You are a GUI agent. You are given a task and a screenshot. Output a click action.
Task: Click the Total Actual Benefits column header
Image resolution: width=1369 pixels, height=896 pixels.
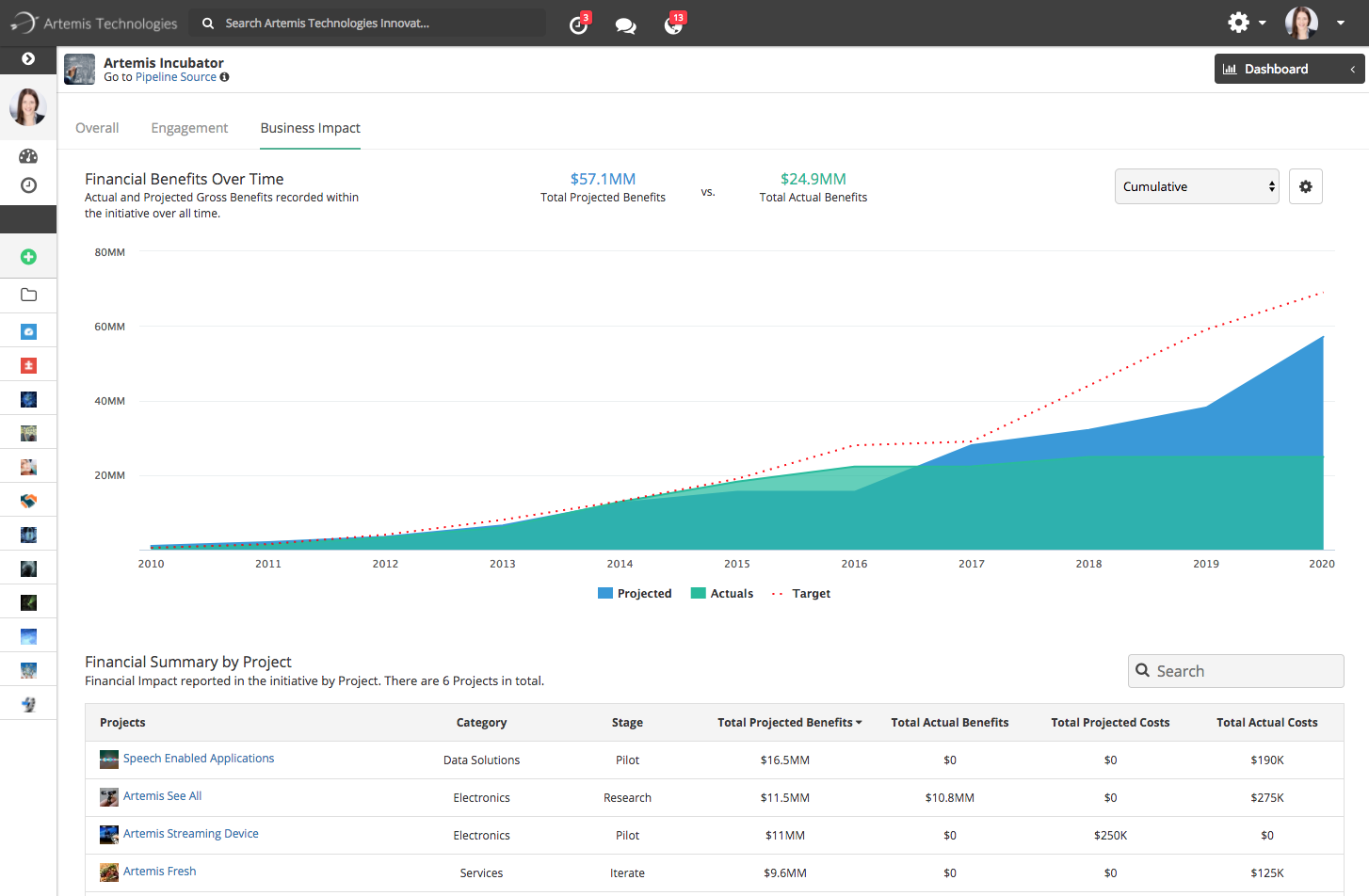(x=949, y=723)
